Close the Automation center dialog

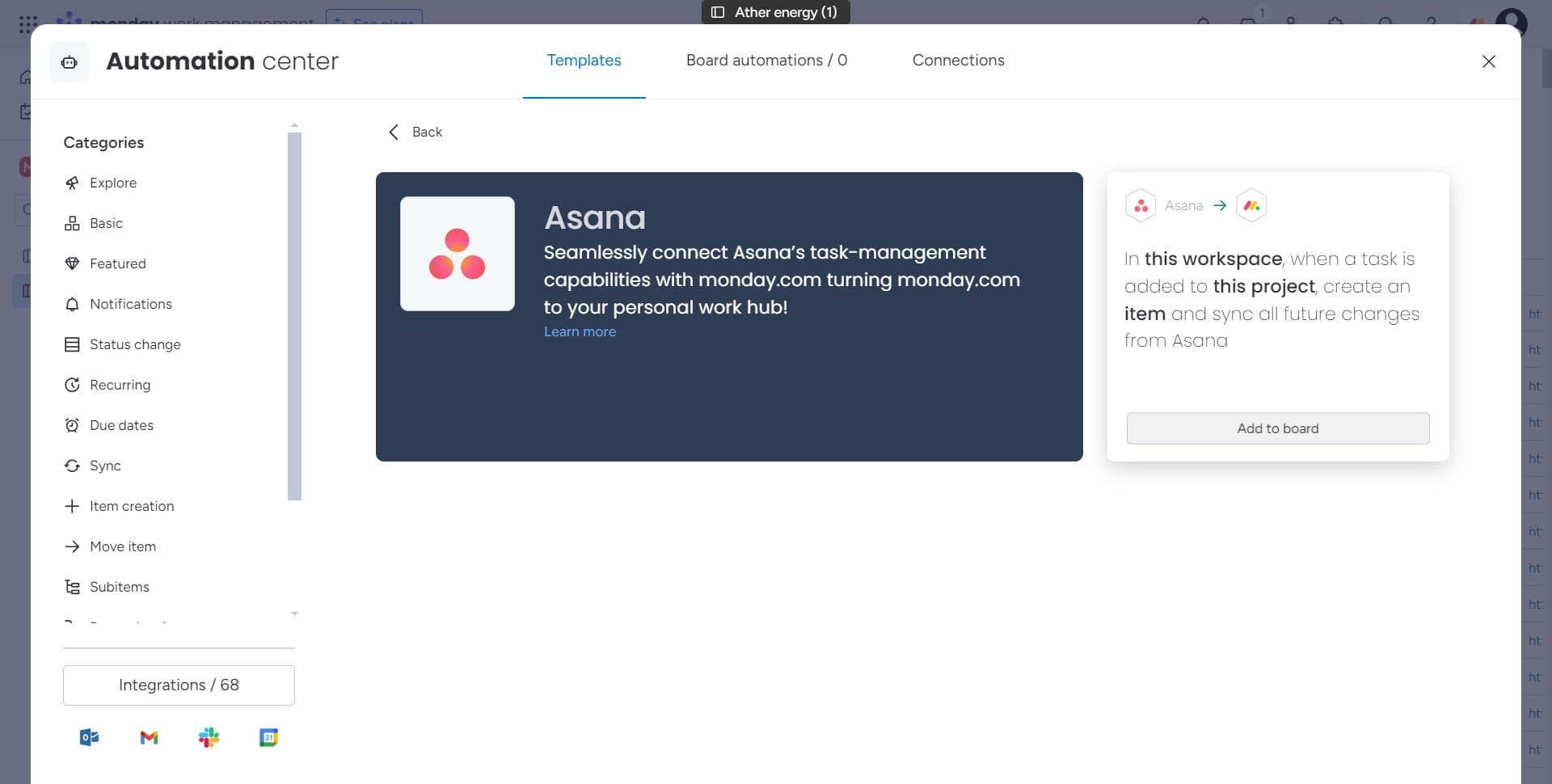tap(1488, 61)
